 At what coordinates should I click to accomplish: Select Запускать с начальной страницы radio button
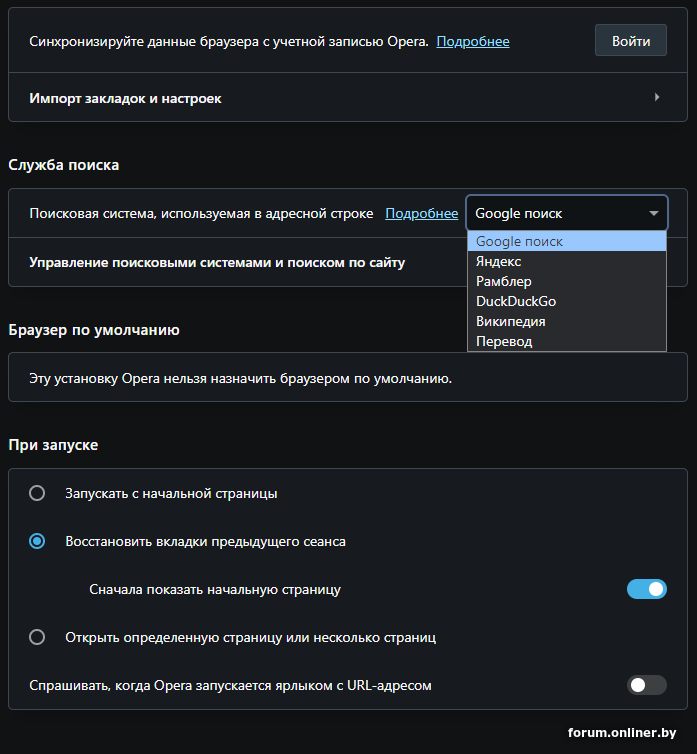coord(37,493)
